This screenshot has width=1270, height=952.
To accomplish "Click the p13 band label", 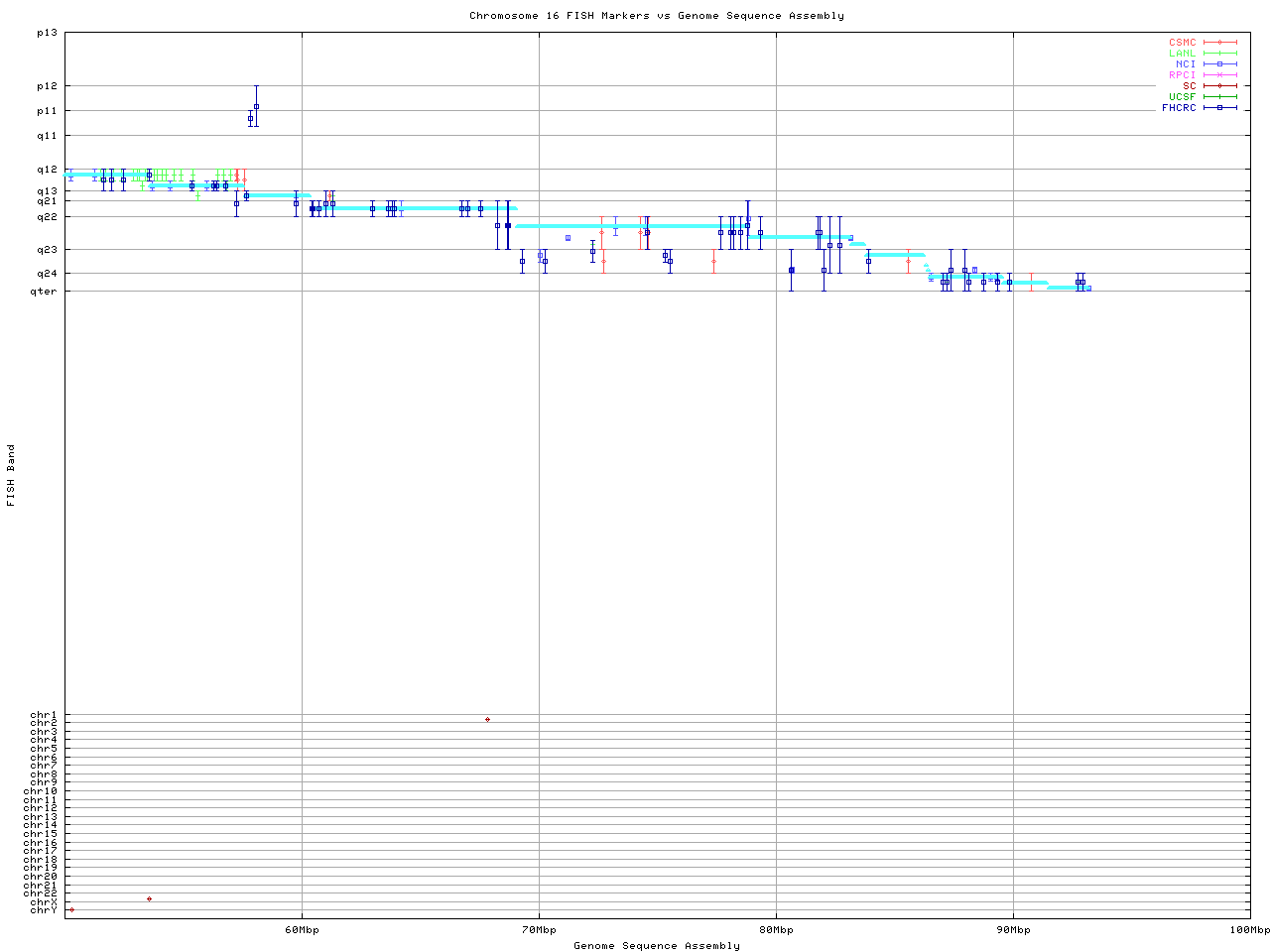I will pyautogui.click(x=47, y=33).
